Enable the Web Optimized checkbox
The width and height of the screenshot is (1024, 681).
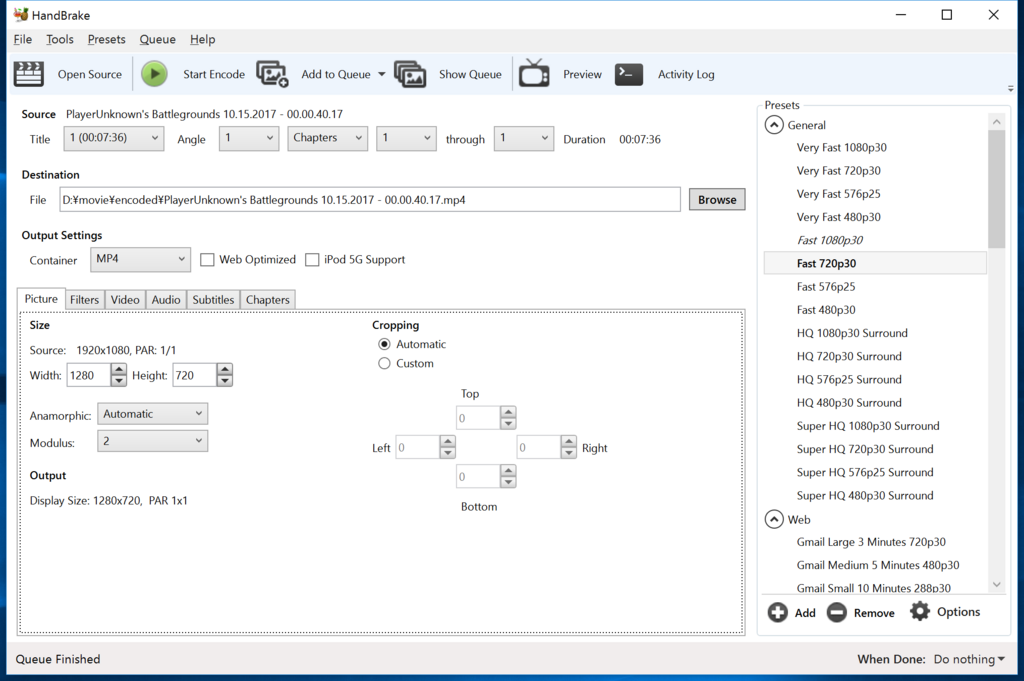click(207, 260)
